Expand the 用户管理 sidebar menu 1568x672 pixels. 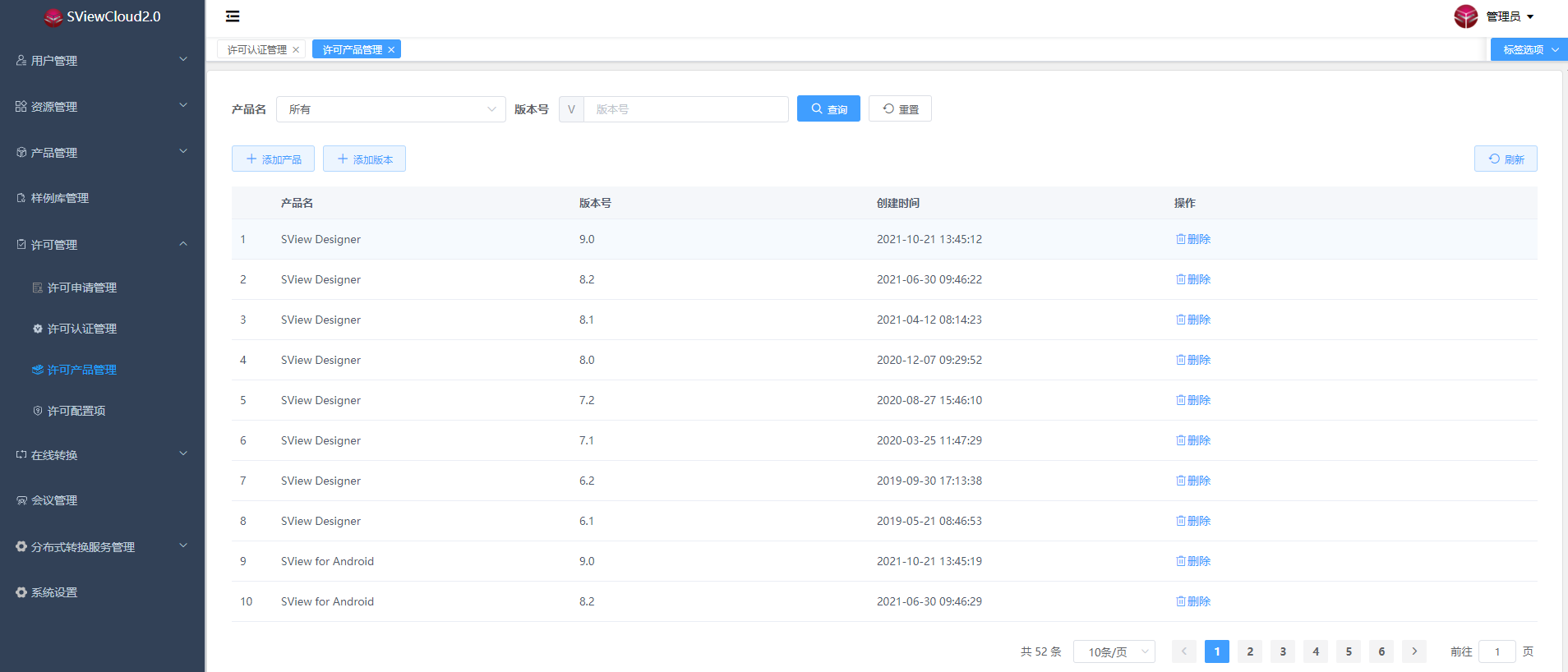(183, 59)
